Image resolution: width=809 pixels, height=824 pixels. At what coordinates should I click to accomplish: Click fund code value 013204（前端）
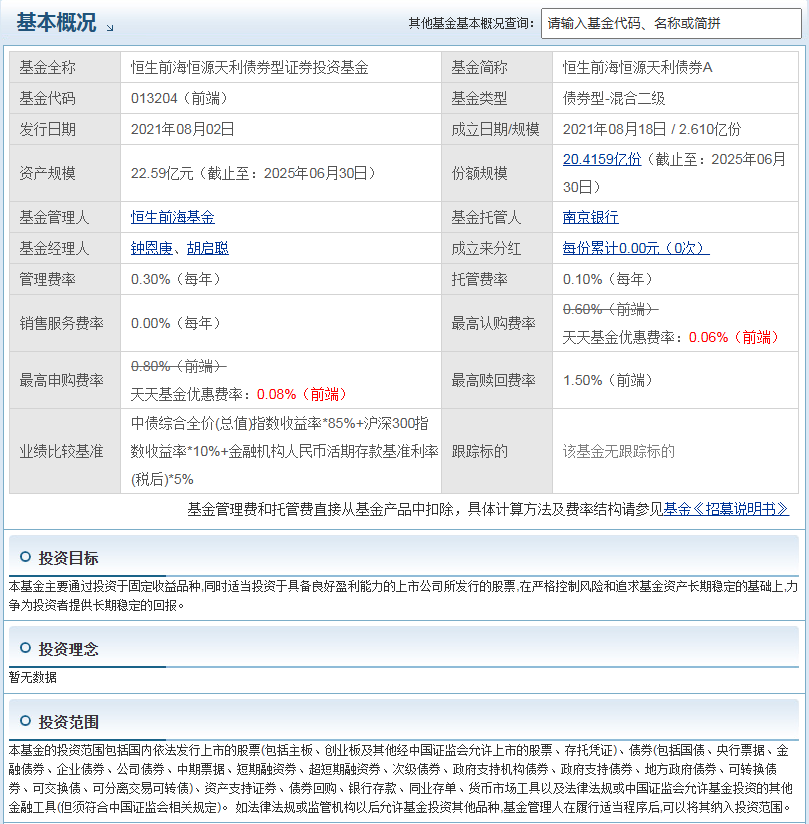pos(179,98)
